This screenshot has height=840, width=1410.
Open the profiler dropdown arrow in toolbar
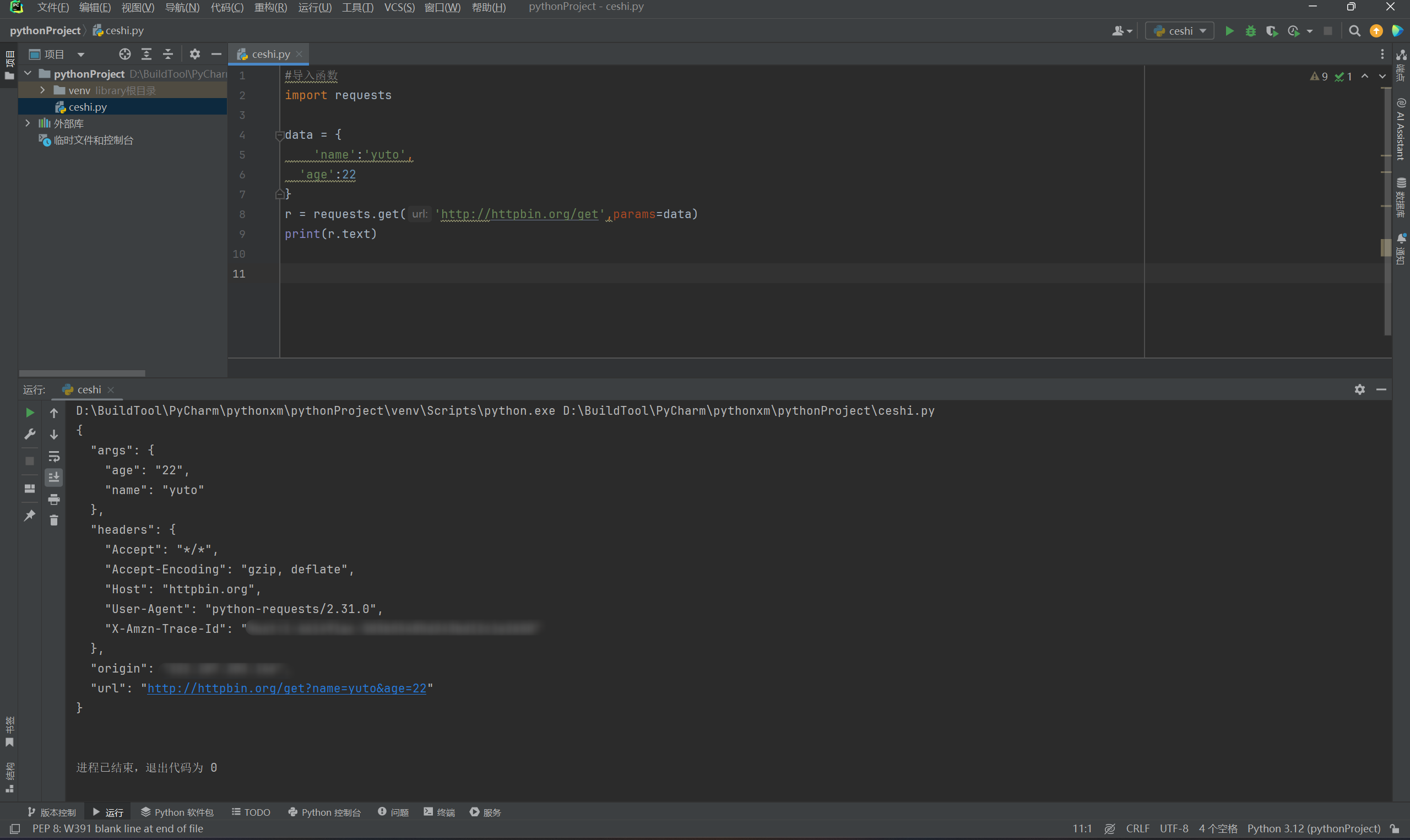pyautogui.click(x=1309, y=31)
